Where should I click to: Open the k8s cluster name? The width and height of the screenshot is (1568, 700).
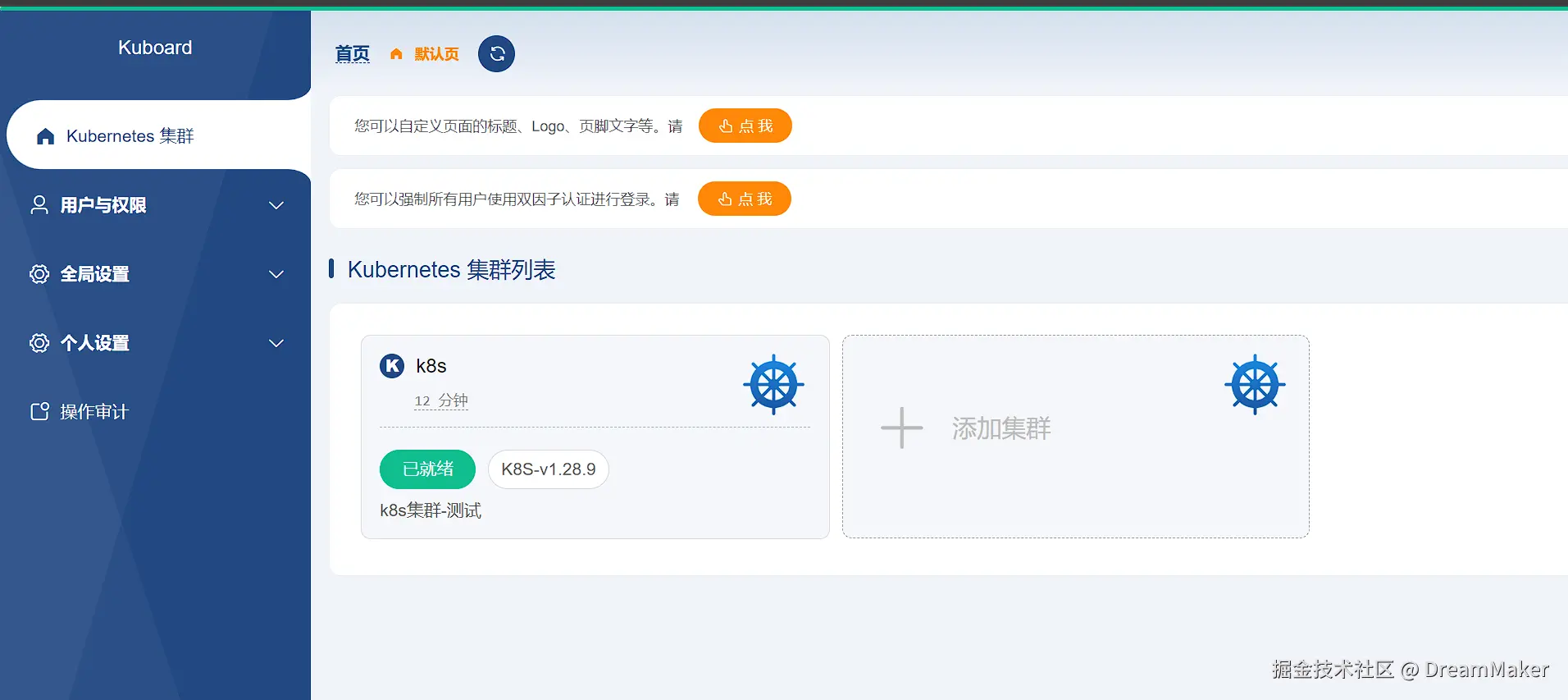(431, 366)
